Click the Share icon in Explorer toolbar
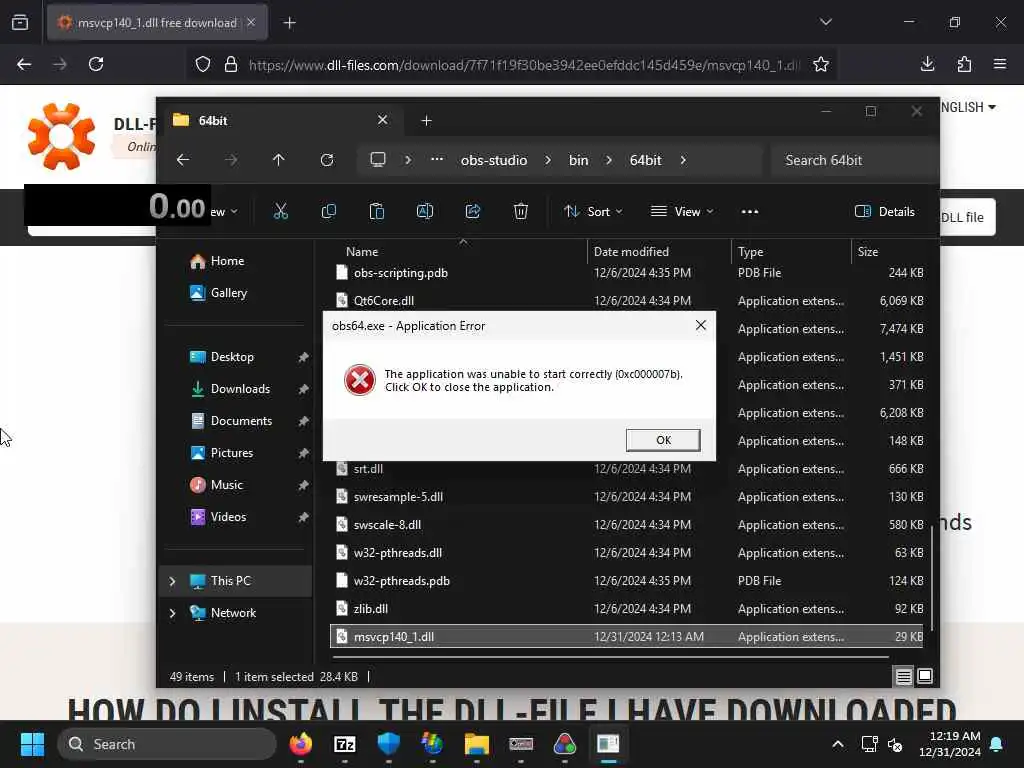Screen dimensions: 1024x768 pyautogui.click(x=473, y=212)
